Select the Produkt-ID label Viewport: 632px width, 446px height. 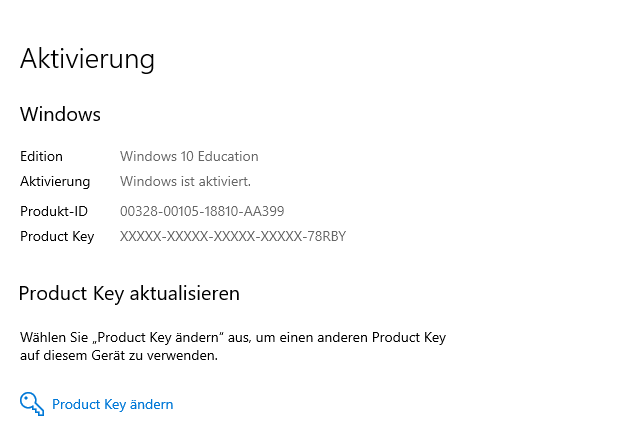pyautogui.click(x=54, y=211)
